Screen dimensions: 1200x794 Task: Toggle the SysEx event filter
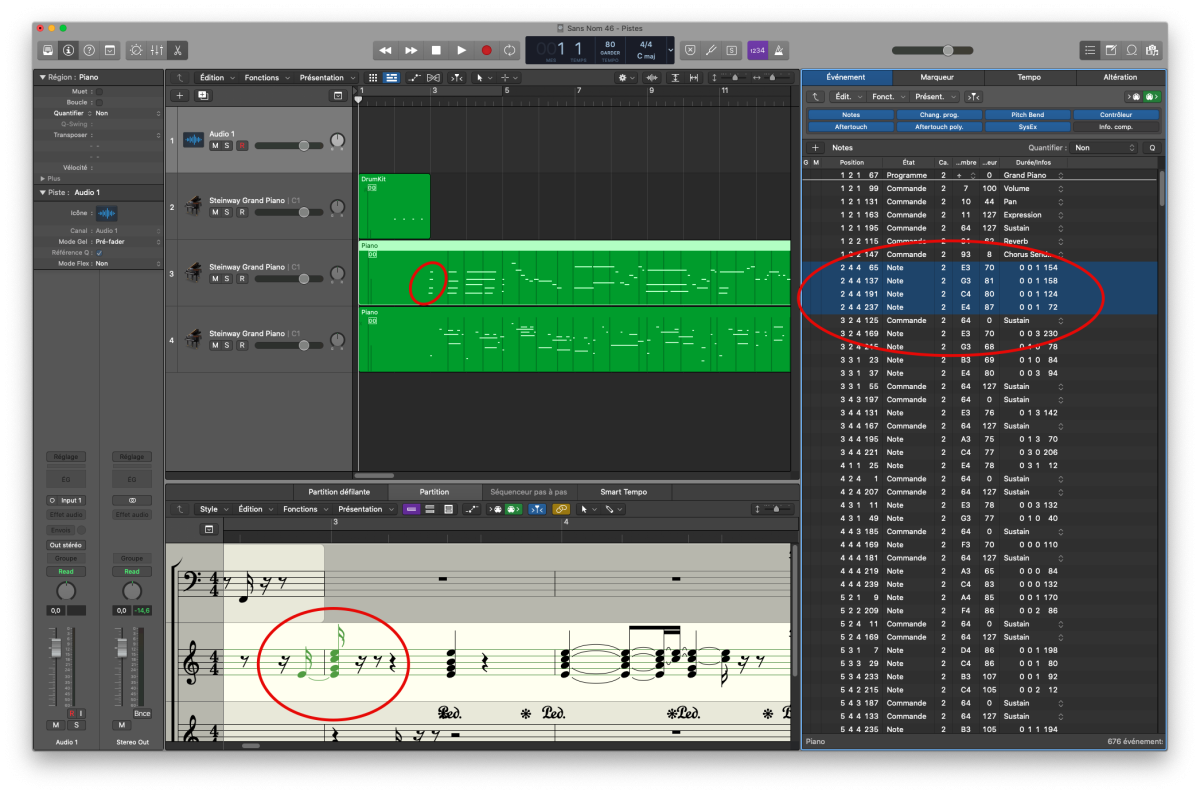tap(1027, 127)
